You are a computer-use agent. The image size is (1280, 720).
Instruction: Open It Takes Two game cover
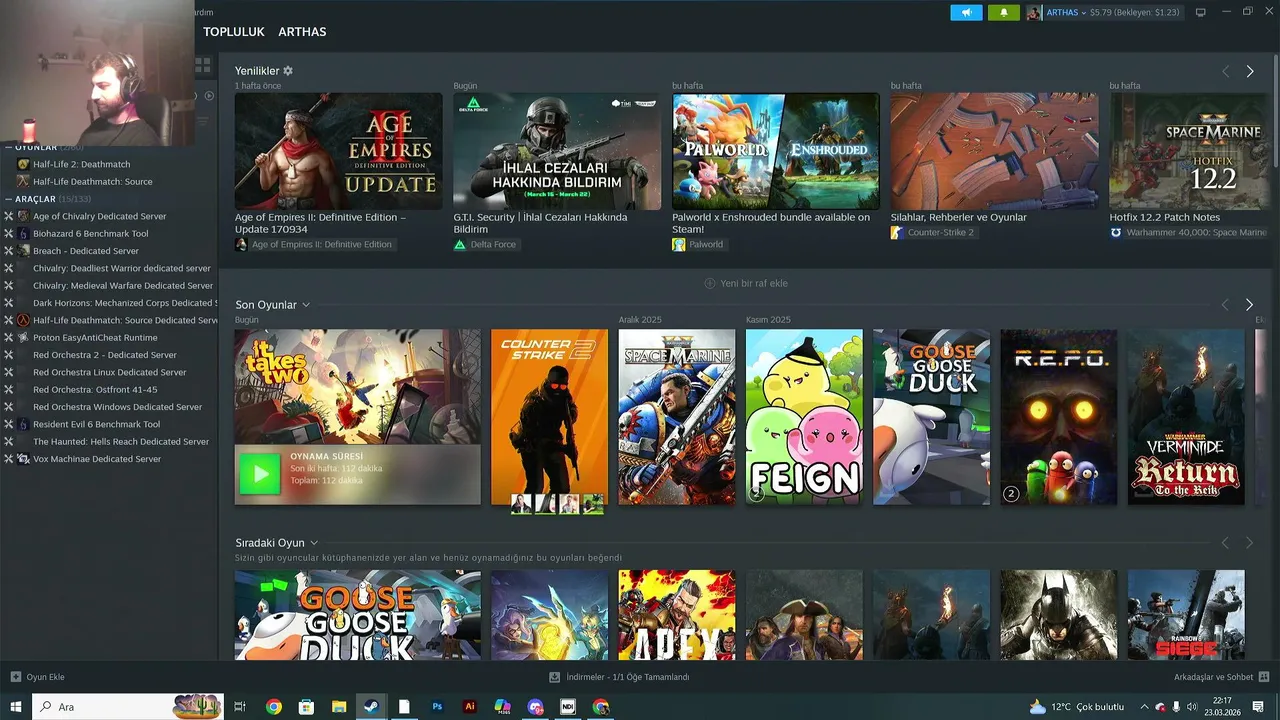(357, 387)
